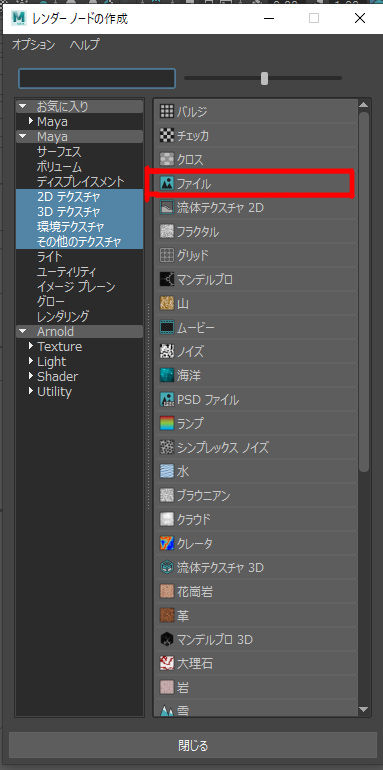Expand the Maya item under お気に入り
Image resolution: width=383 pixels, height=770 pixels.
(x=31, y=121)
